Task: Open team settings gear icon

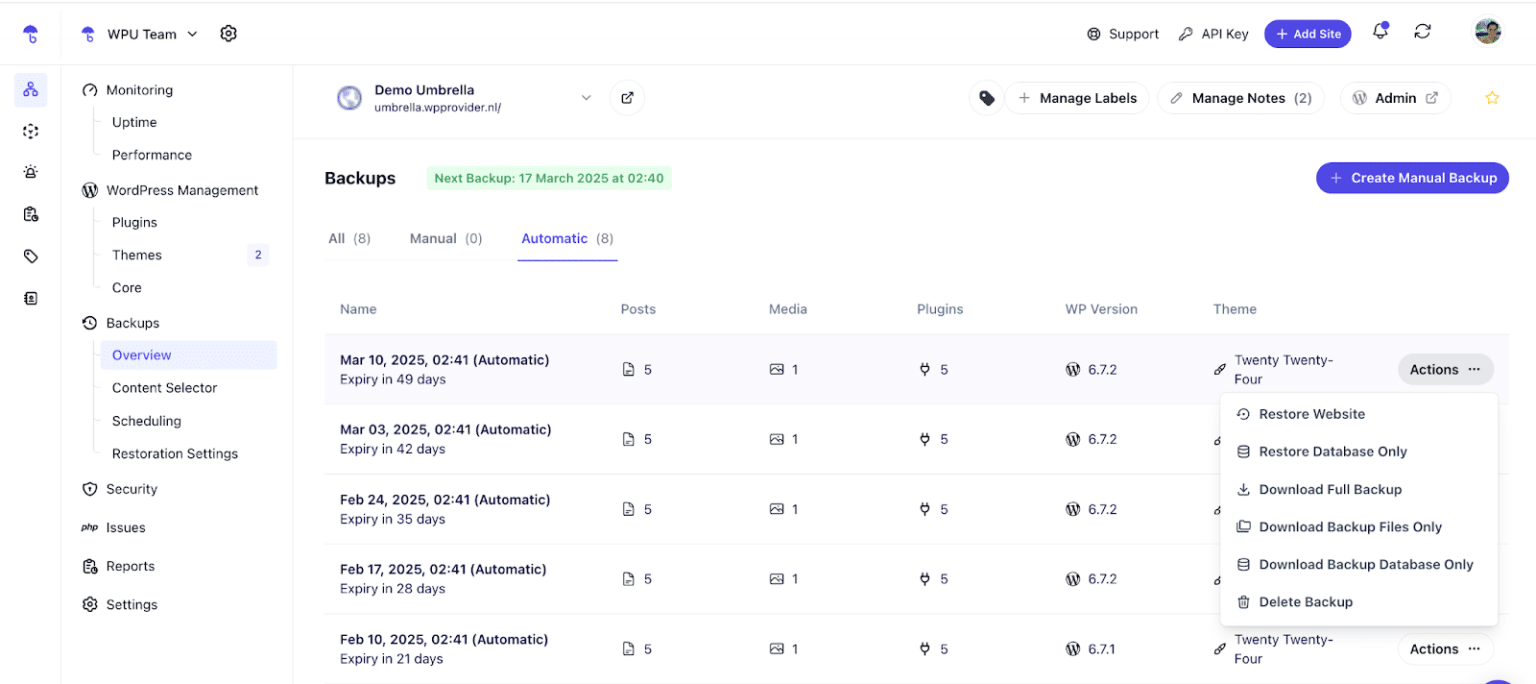Action: pyautogui.click(x=228, y=34)
